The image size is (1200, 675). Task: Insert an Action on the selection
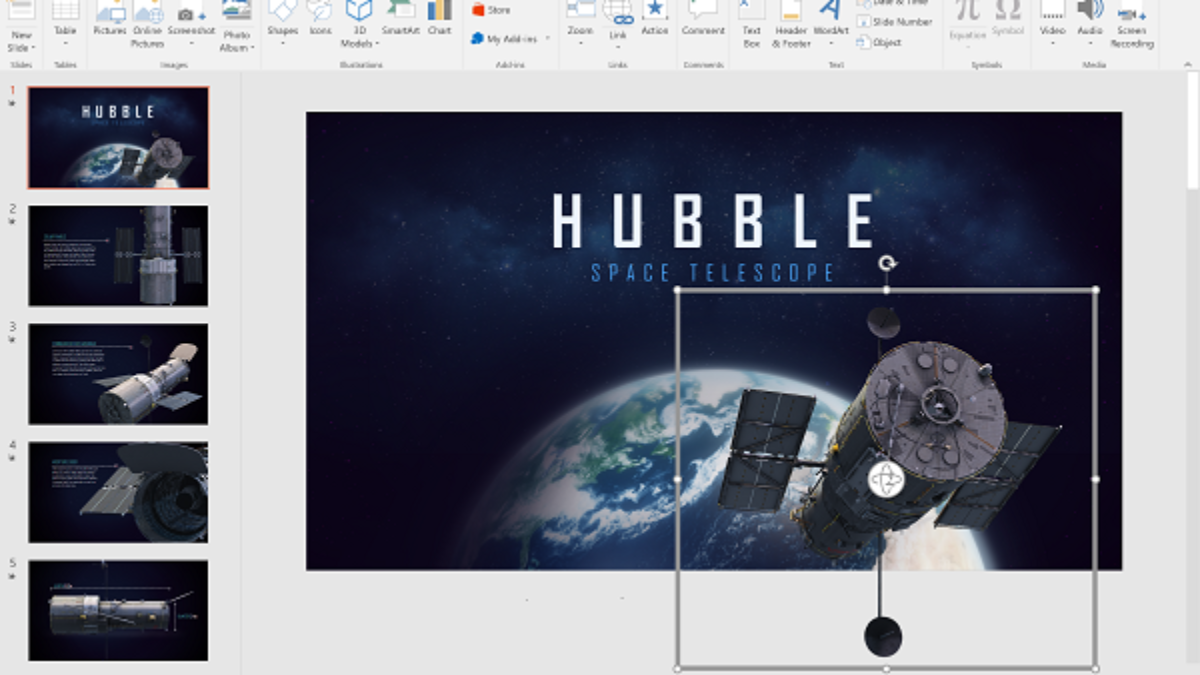(x=655, y=20)
